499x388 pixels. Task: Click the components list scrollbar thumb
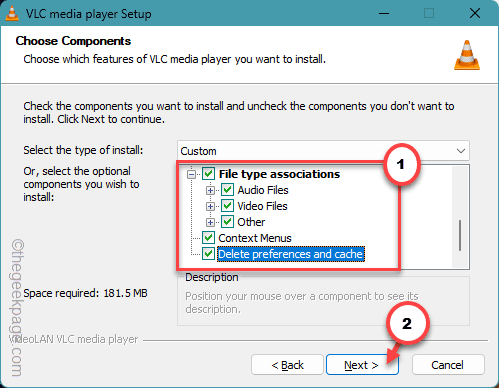click(460, 235)
